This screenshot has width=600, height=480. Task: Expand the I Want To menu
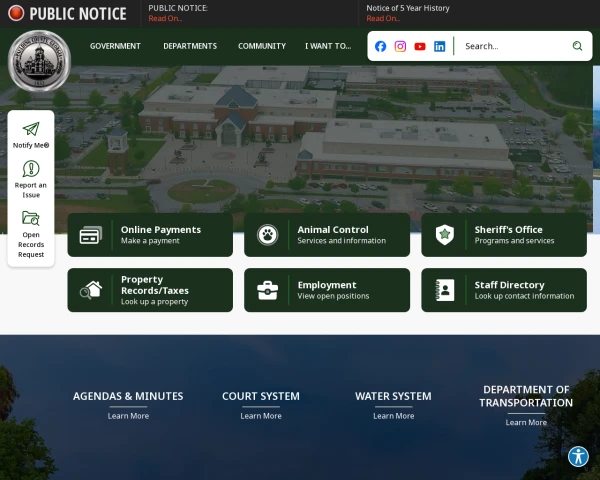coord(328,46)
